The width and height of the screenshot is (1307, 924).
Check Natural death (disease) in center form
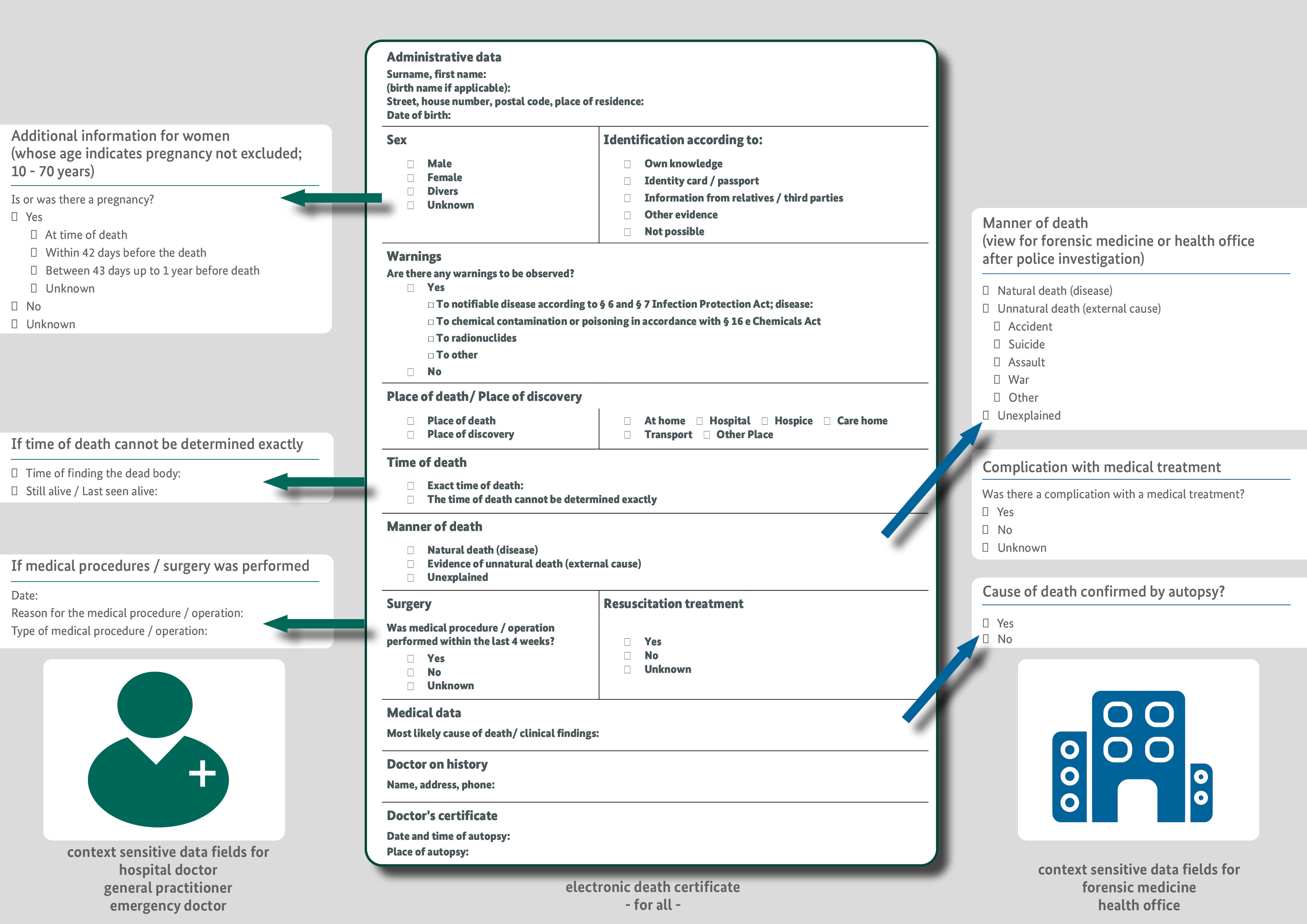point(411,550)
